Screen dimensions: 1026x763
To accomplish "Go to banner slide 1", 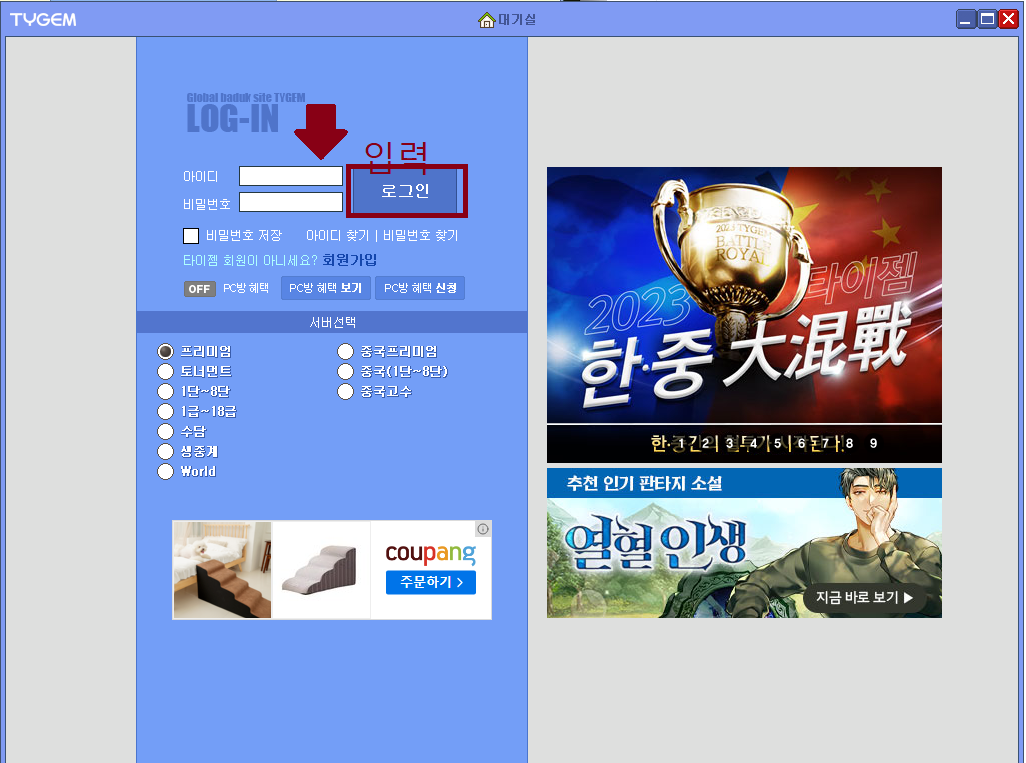I will [681, 444].
